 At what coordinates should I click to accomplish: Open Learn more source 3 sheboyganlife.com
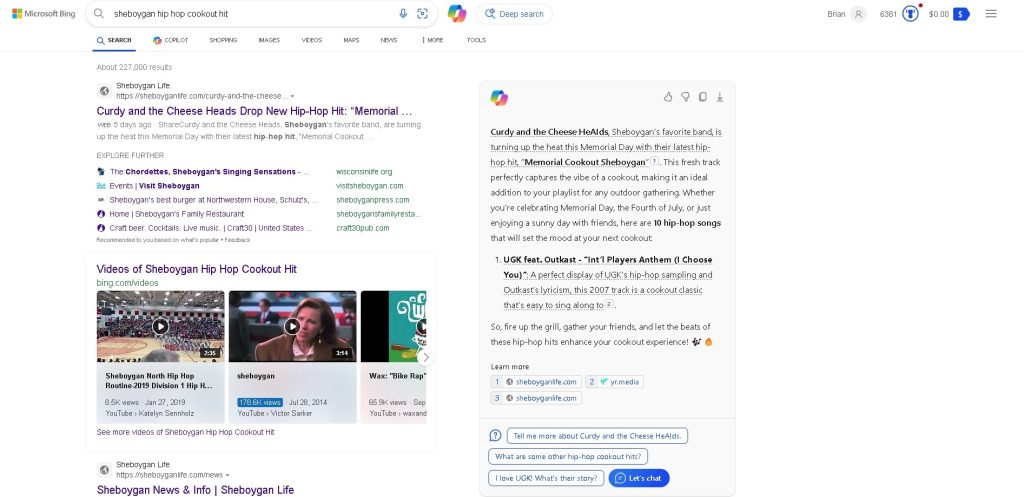pyautogui.click(x=536, y=398)
